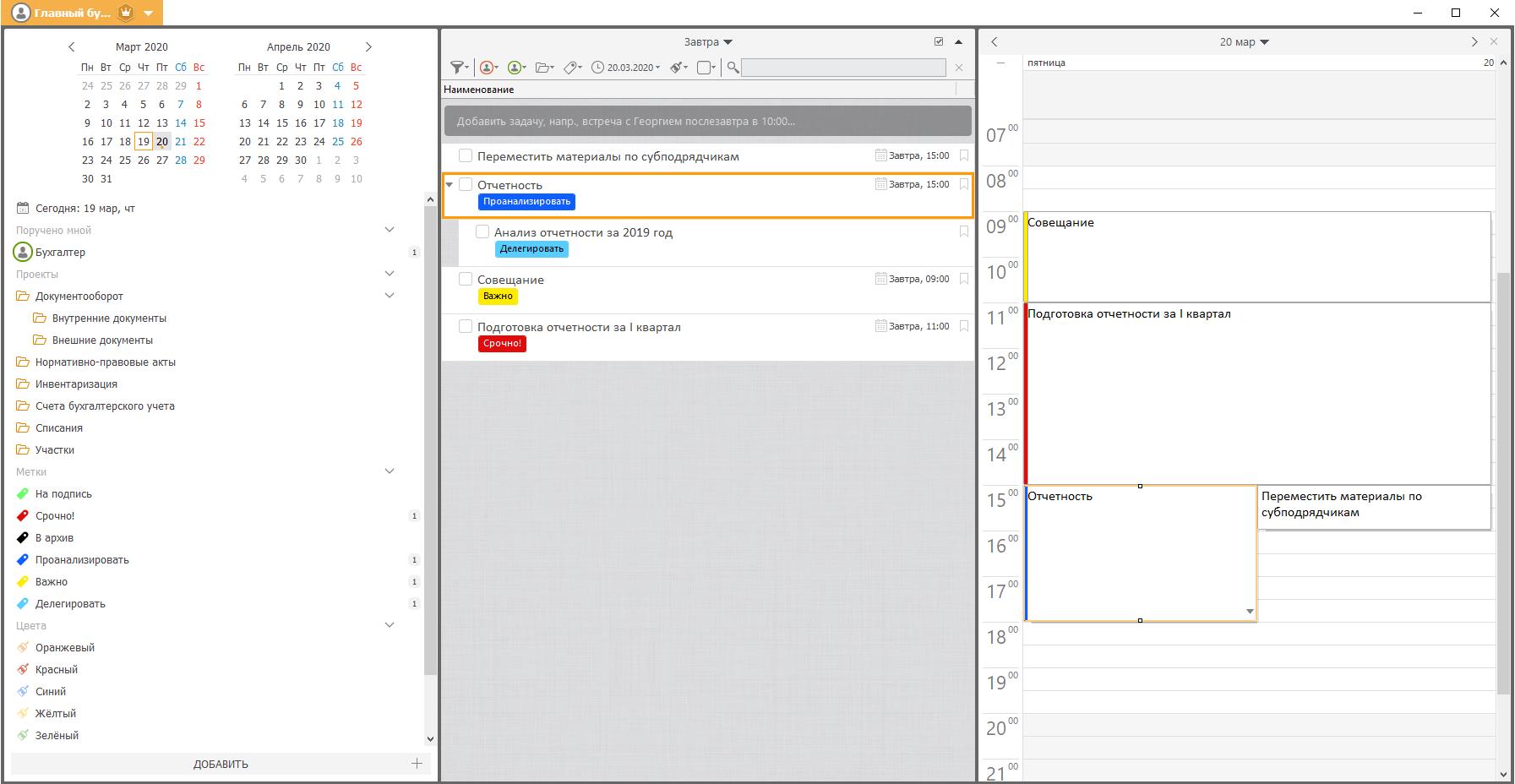Viewport: 1515px width, 784px height.
Task: Click the search magnifier icon
Action: 733,68
